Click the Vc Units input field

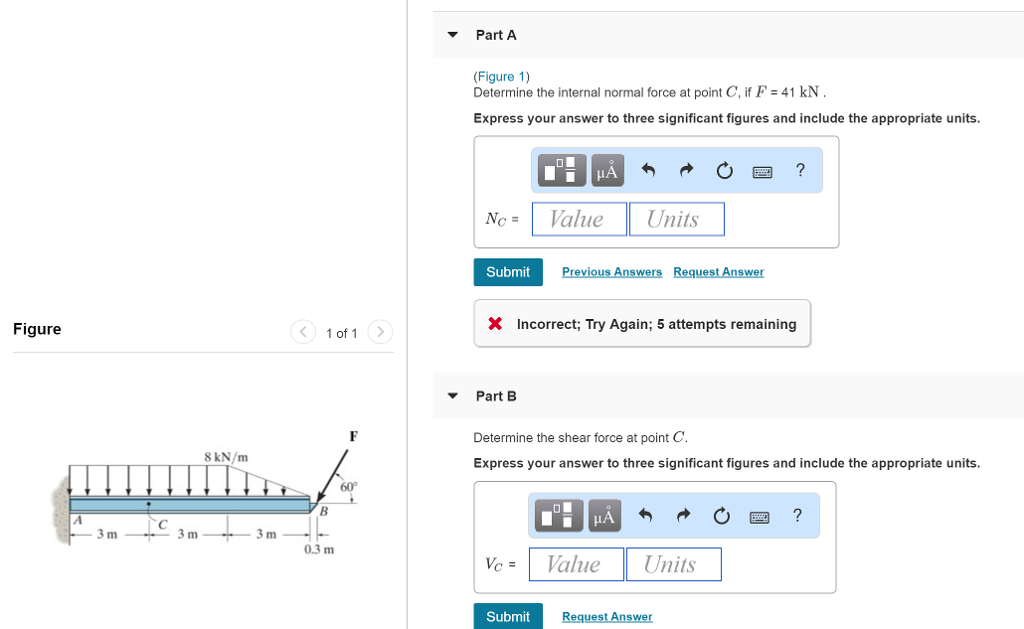[673, 564]
